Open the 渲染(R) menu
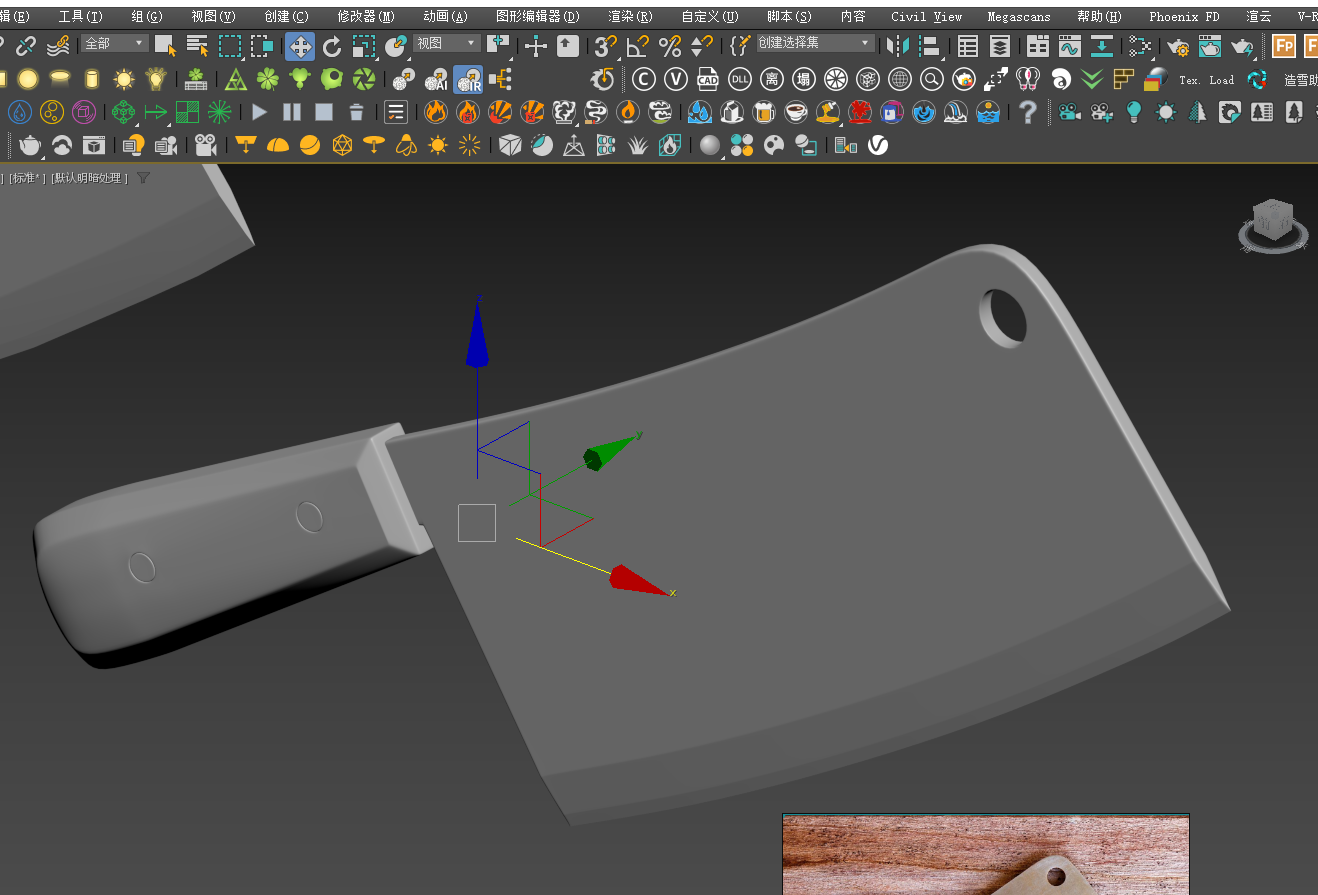This screenshot has height=895, width=1318. (630, 16)
